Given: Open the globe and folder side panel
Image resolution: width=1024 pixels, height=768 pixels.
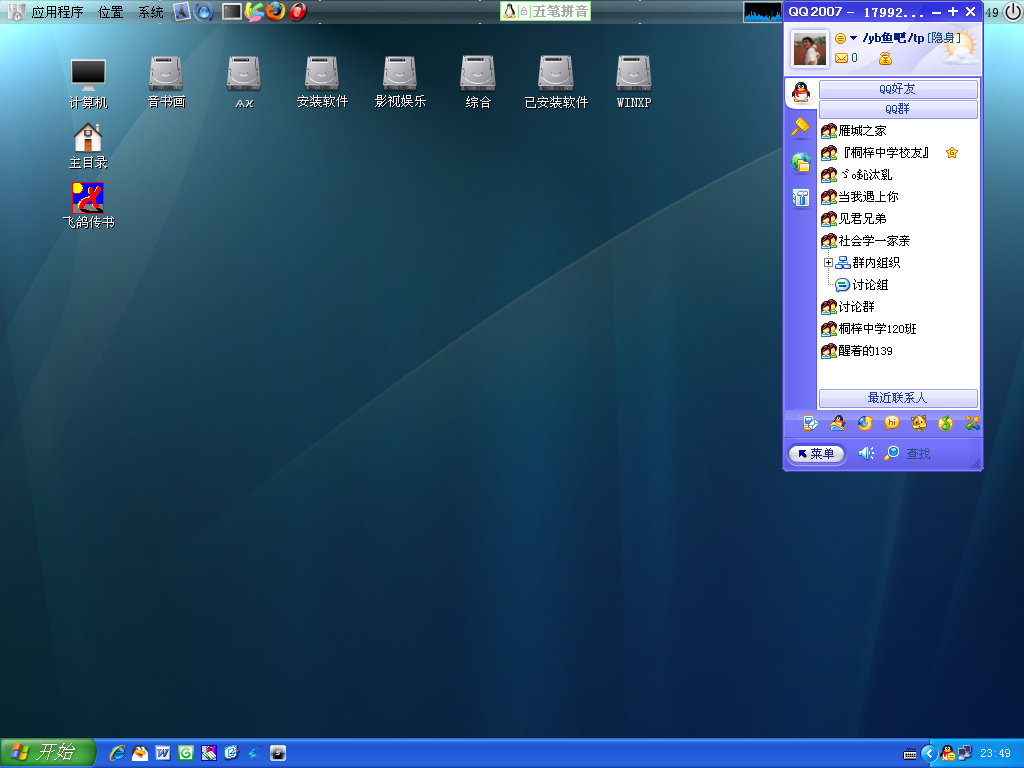Looking at the screenshot, I should tap(801, 162).
